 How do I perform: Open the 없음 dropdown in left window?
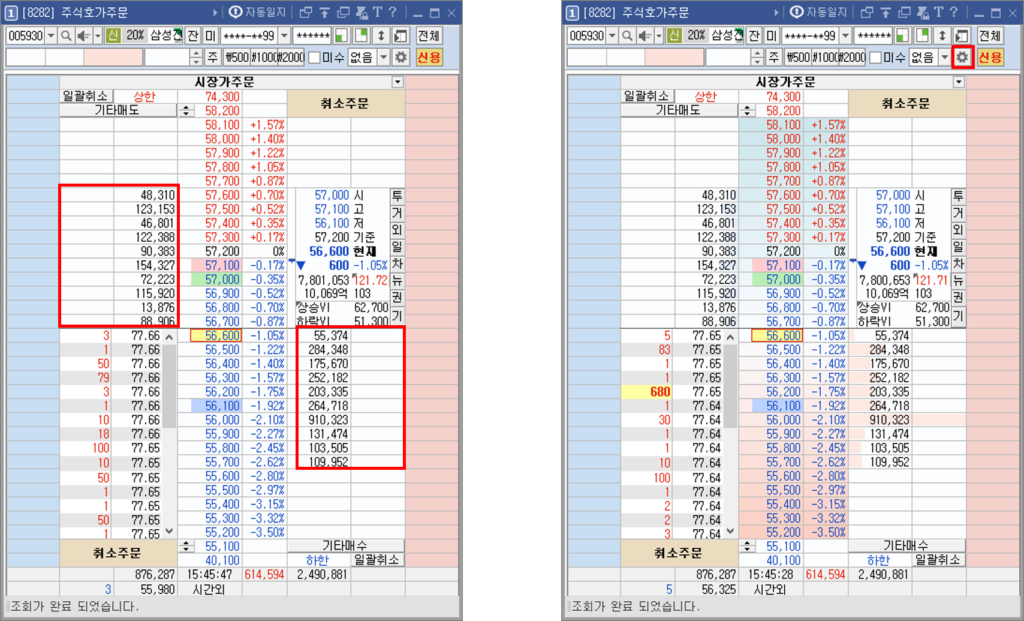383,57
